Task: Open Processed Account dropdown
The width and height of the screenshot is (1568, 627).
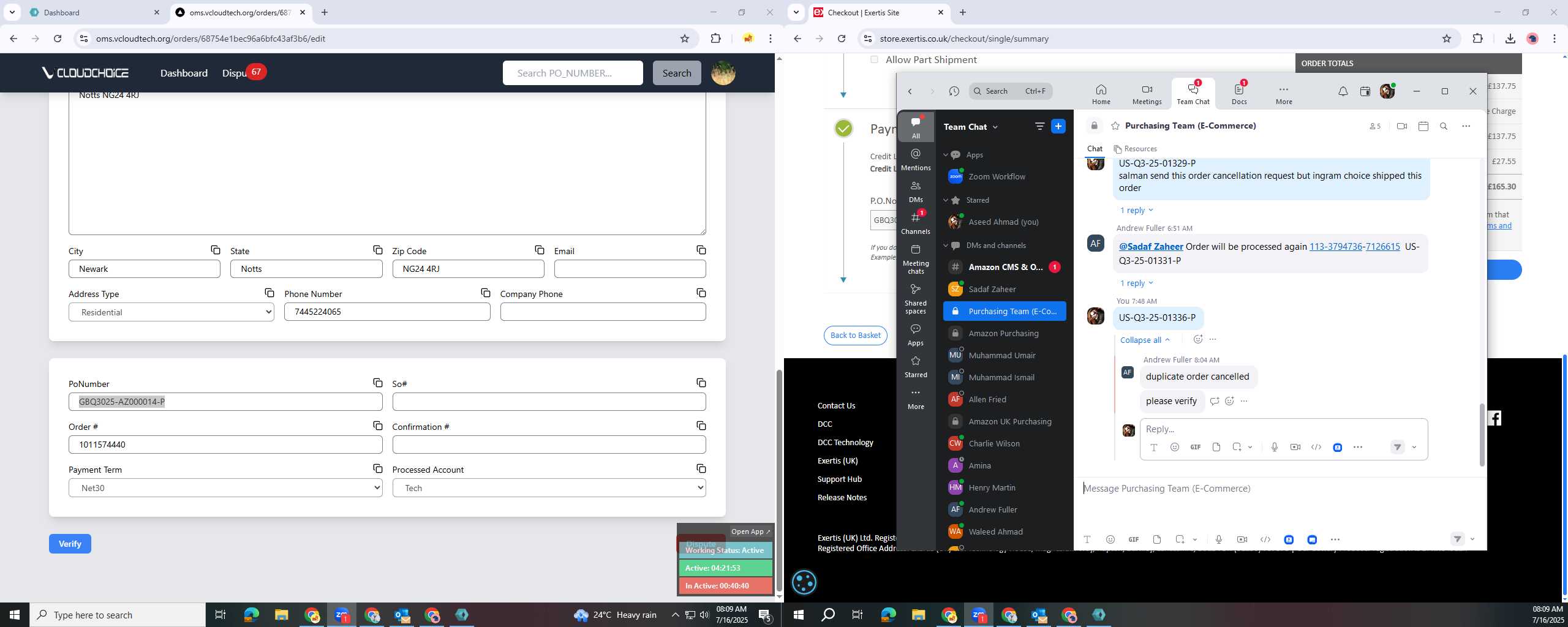Action: tap(549, 488)
